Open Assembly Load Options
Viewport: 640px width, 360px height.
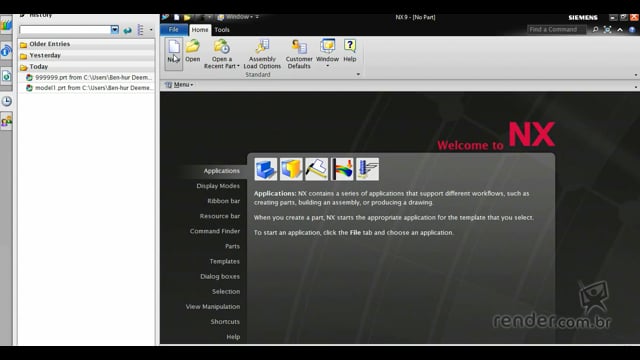click(x=262, y=47)
